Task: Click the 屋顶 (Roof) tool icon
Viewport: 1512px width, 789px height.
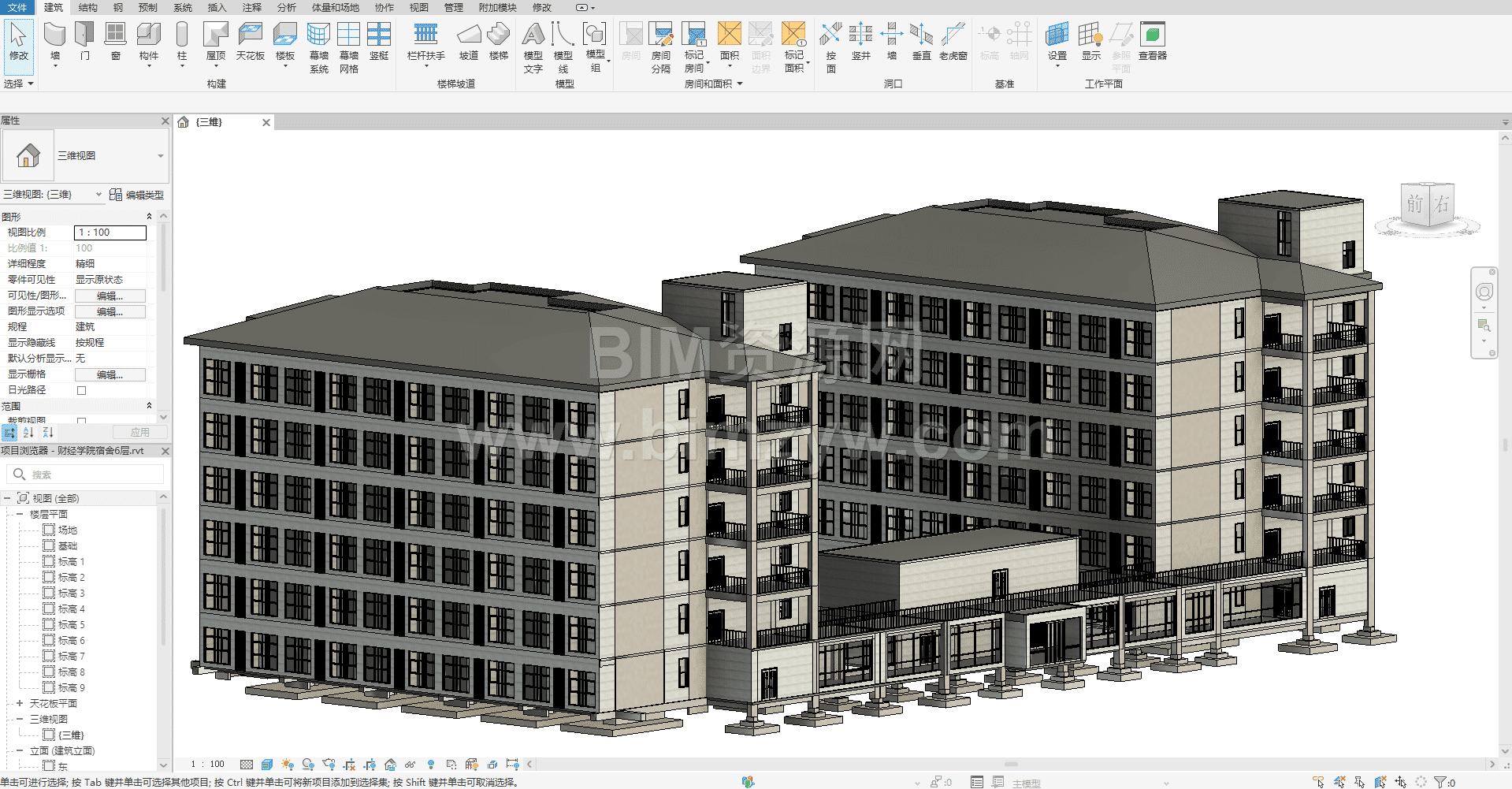Action: pyautogui.click(x=215, y=41)
